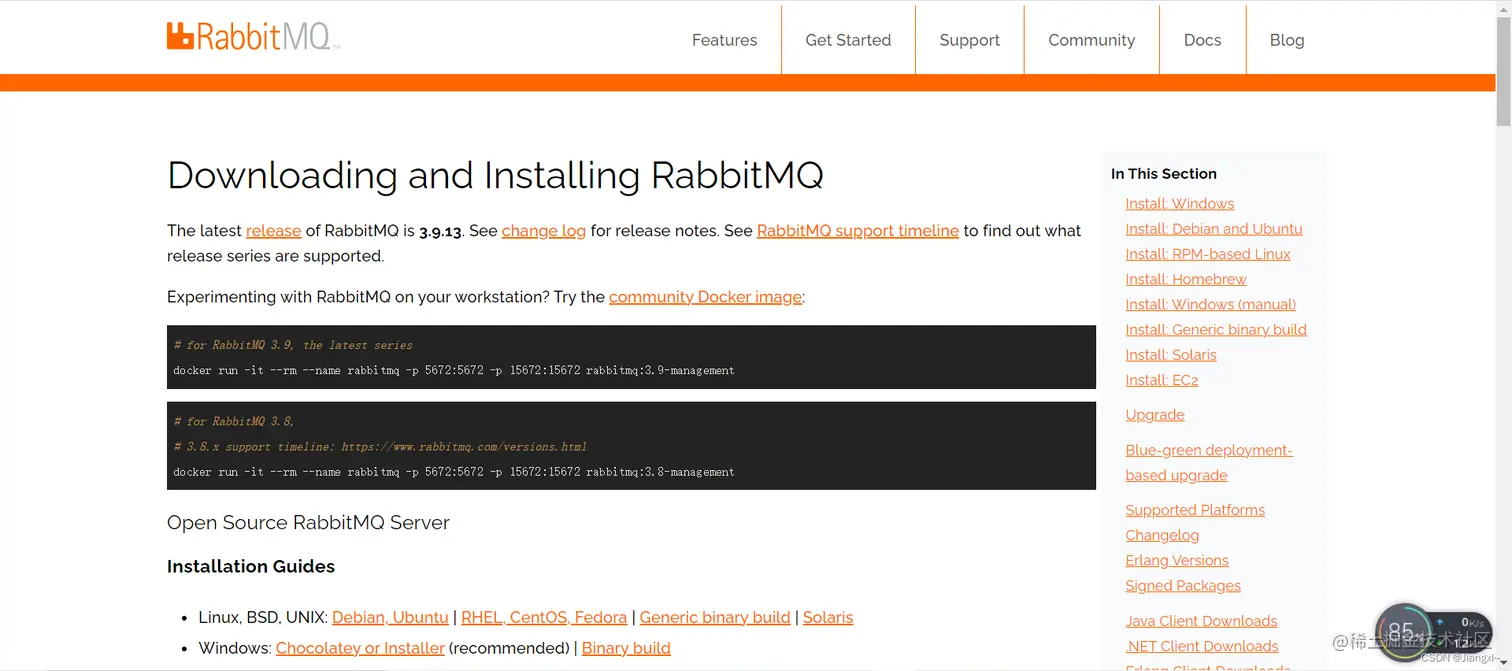Open the Get Started menu item
1512x671 pixels.
pyautogui.click(x=848, y=40)
